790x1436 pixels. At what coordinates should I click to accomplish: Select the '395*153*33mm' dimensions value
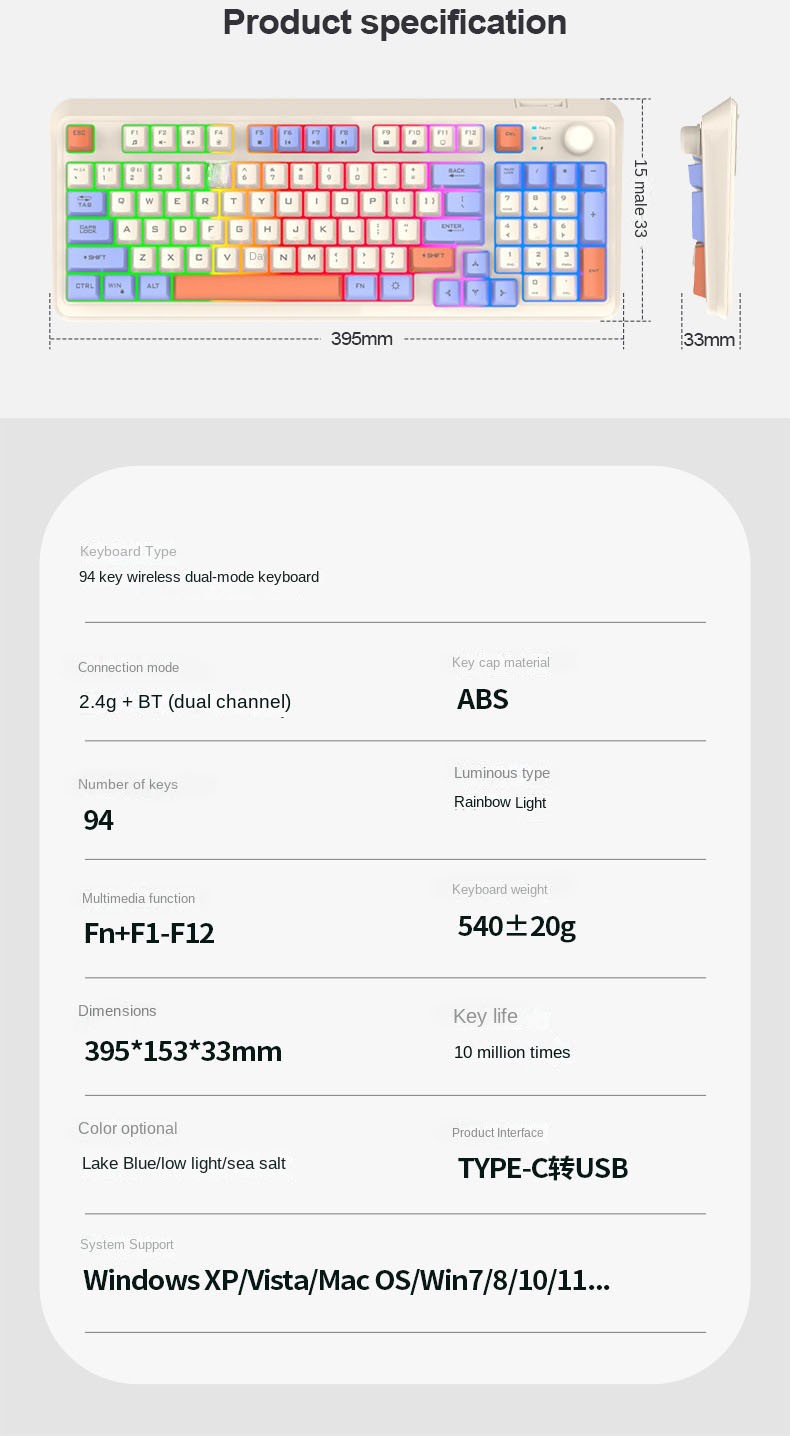tap(183, 1051)
